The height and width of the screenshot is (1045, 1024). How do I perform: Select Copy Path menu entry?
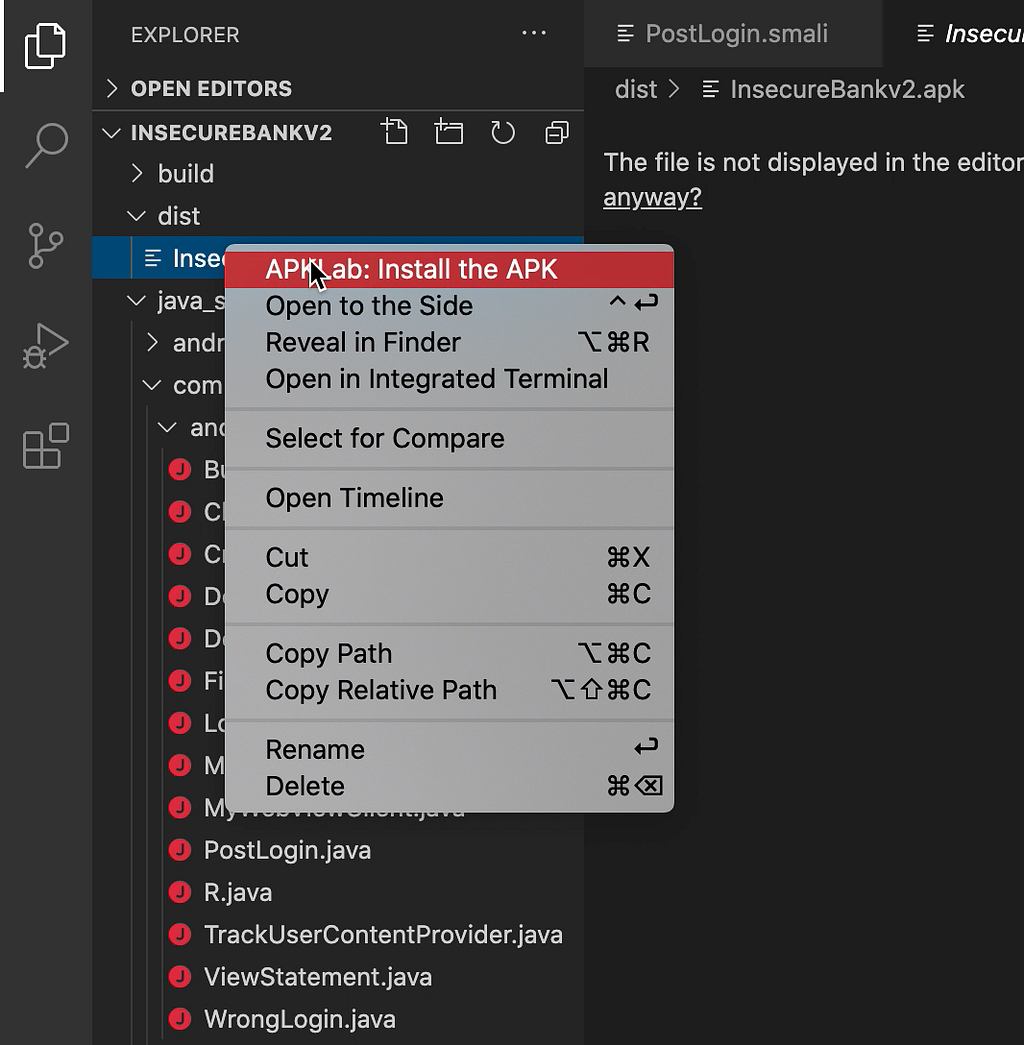tap(449, 653)
